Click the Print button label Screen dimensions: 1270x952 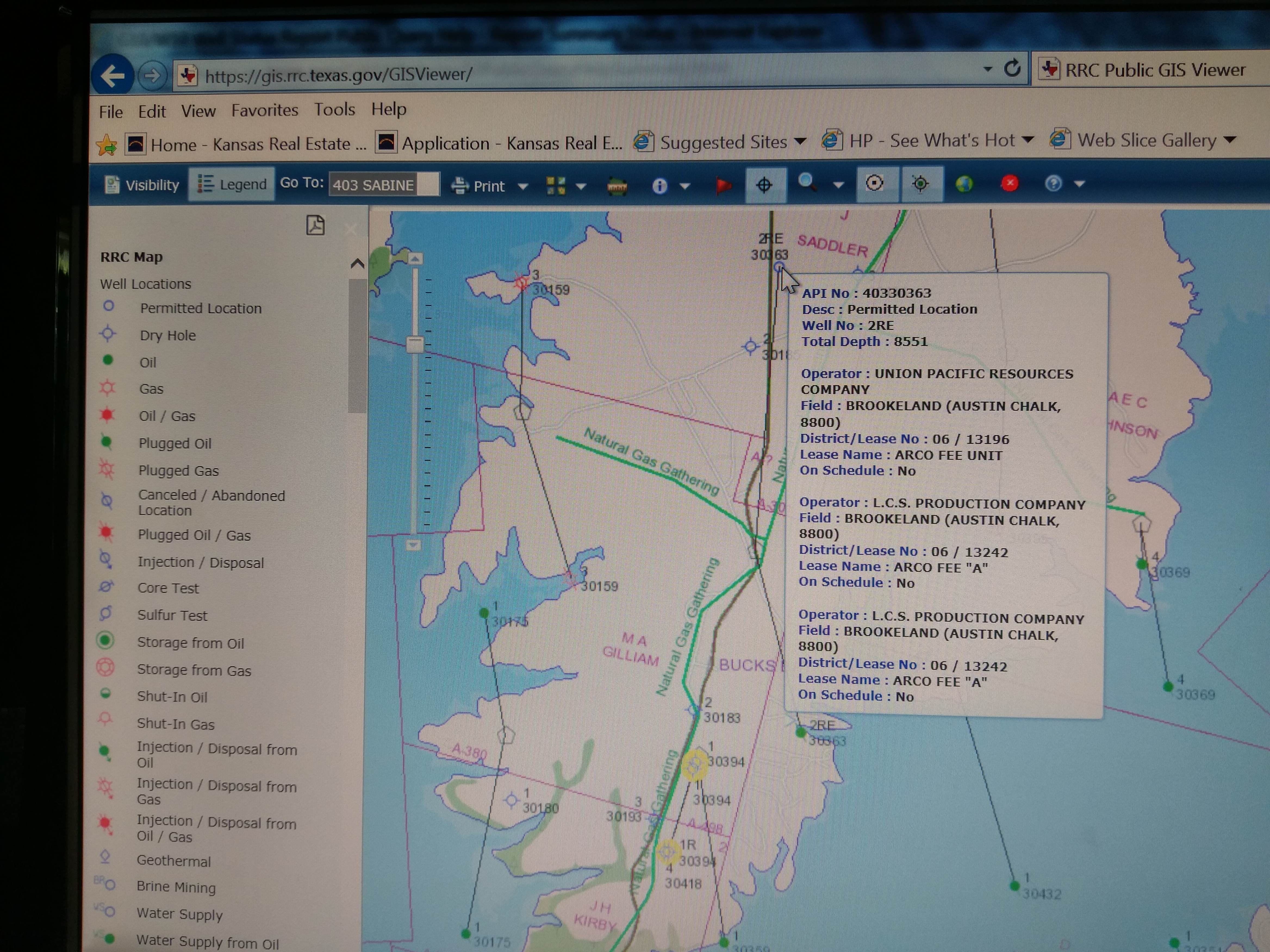489,186
